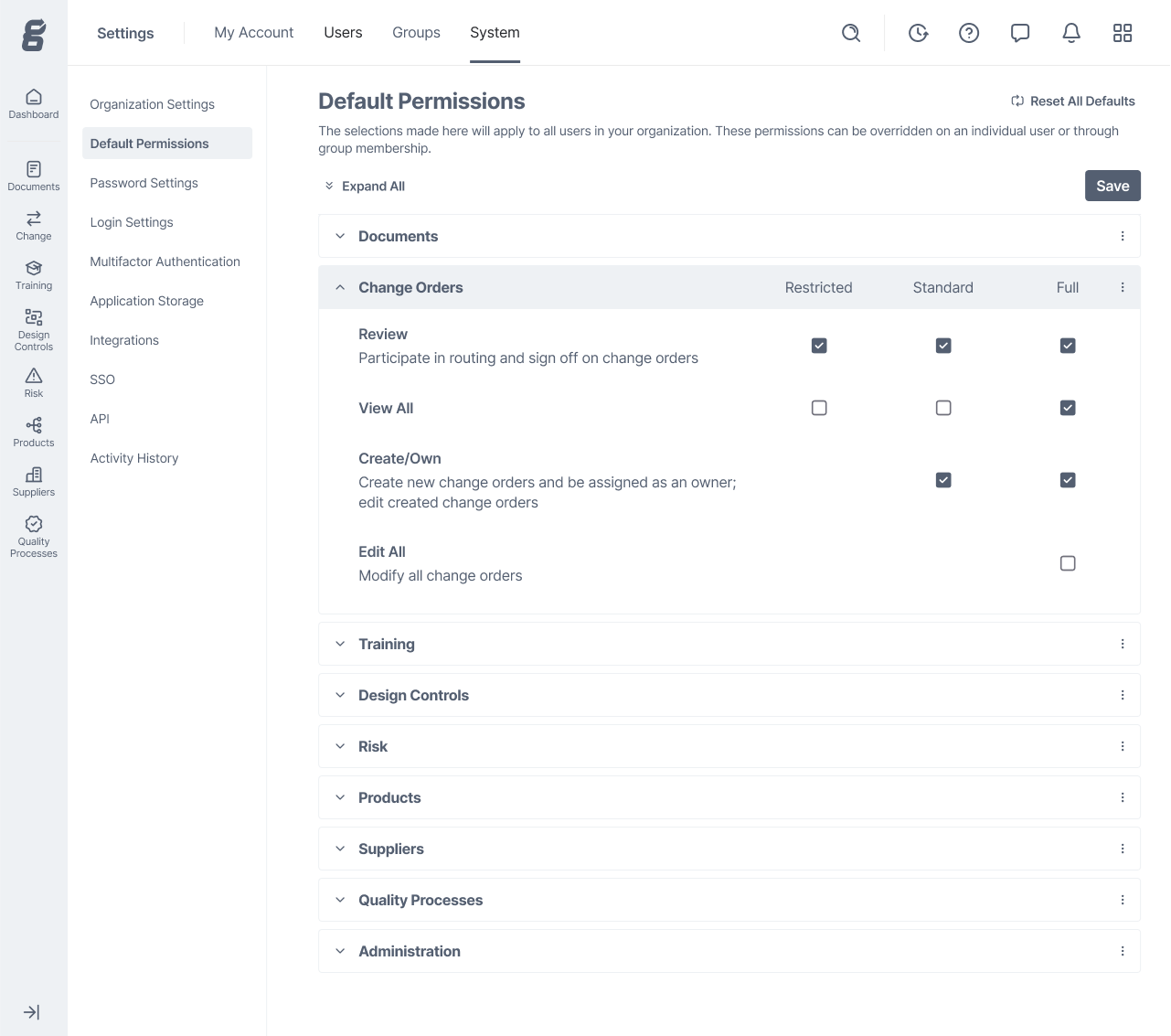
Task: Open the notifications bell
Action: [x=1070, y=32]
